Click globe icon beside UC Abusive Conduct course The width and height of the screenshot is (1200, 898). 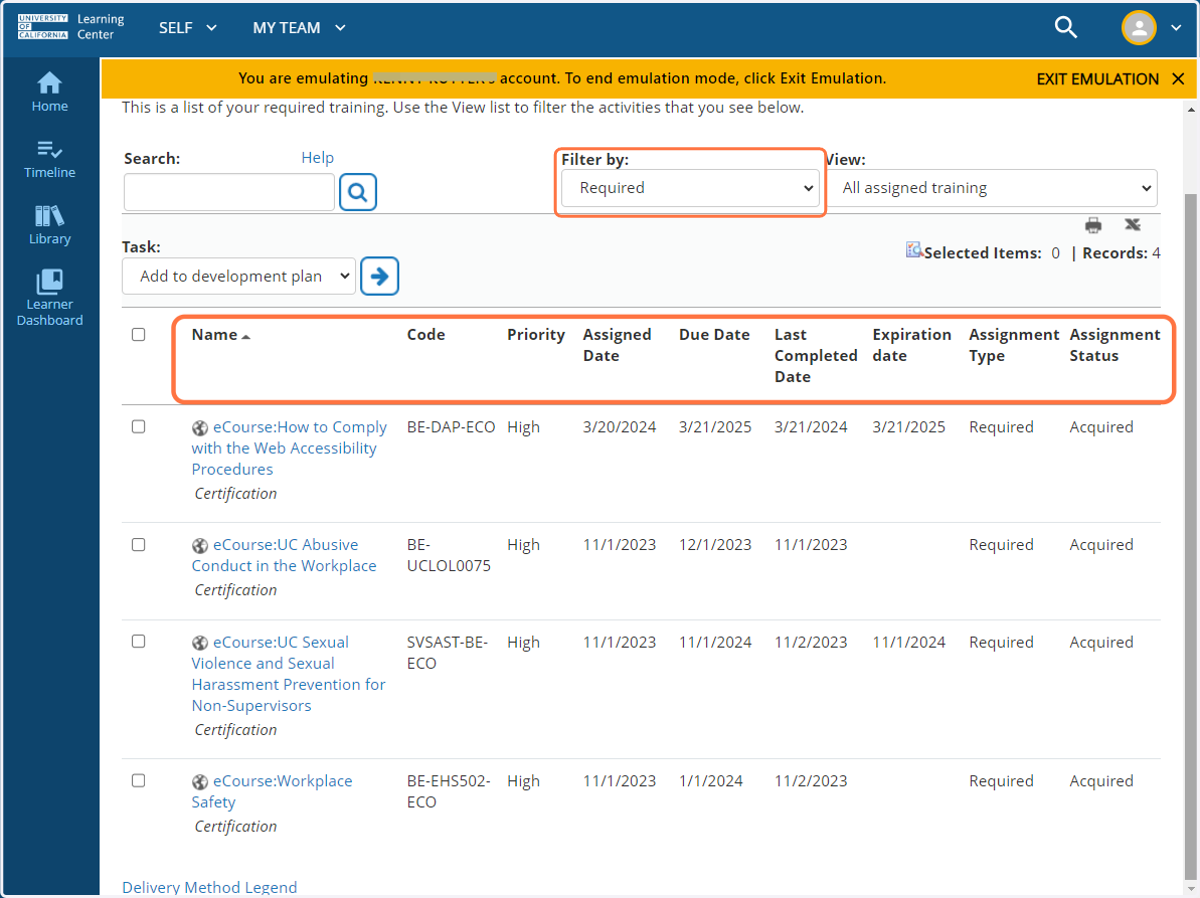pyautogui.click(x=200, y=546)
